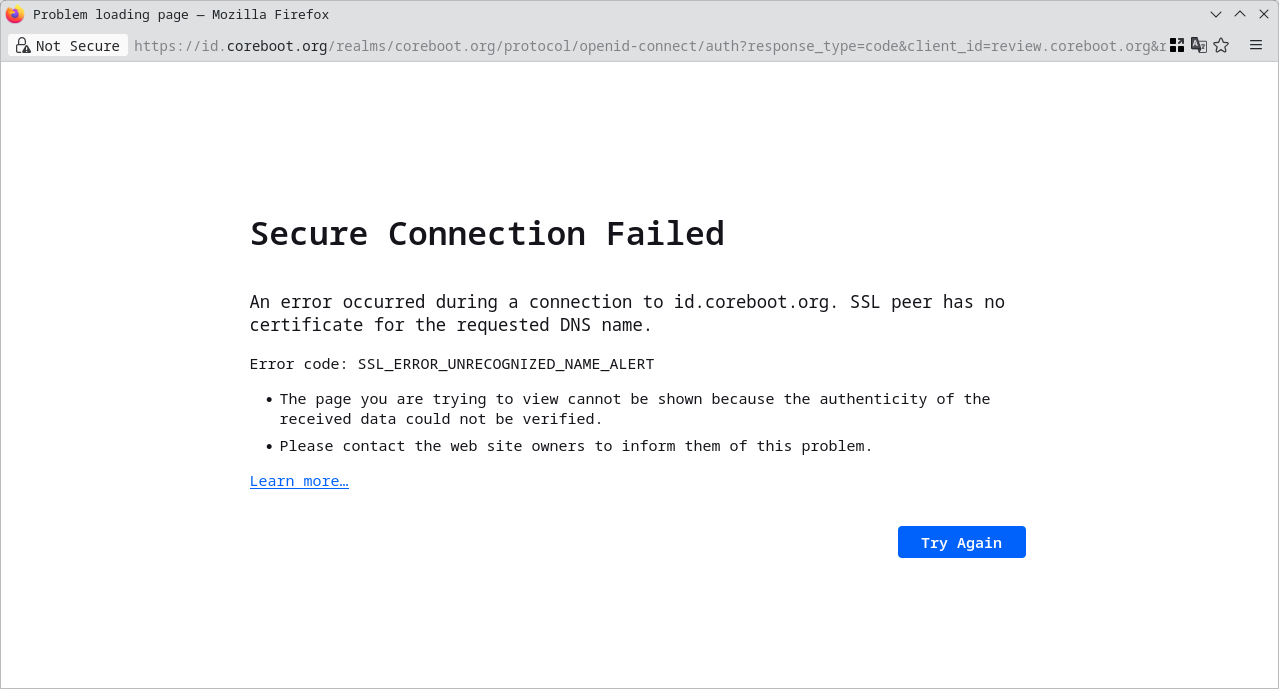The height and width of the screenshot is (689, 1279).
Task: Open the Learn more link
Action: tap(299, 481)
